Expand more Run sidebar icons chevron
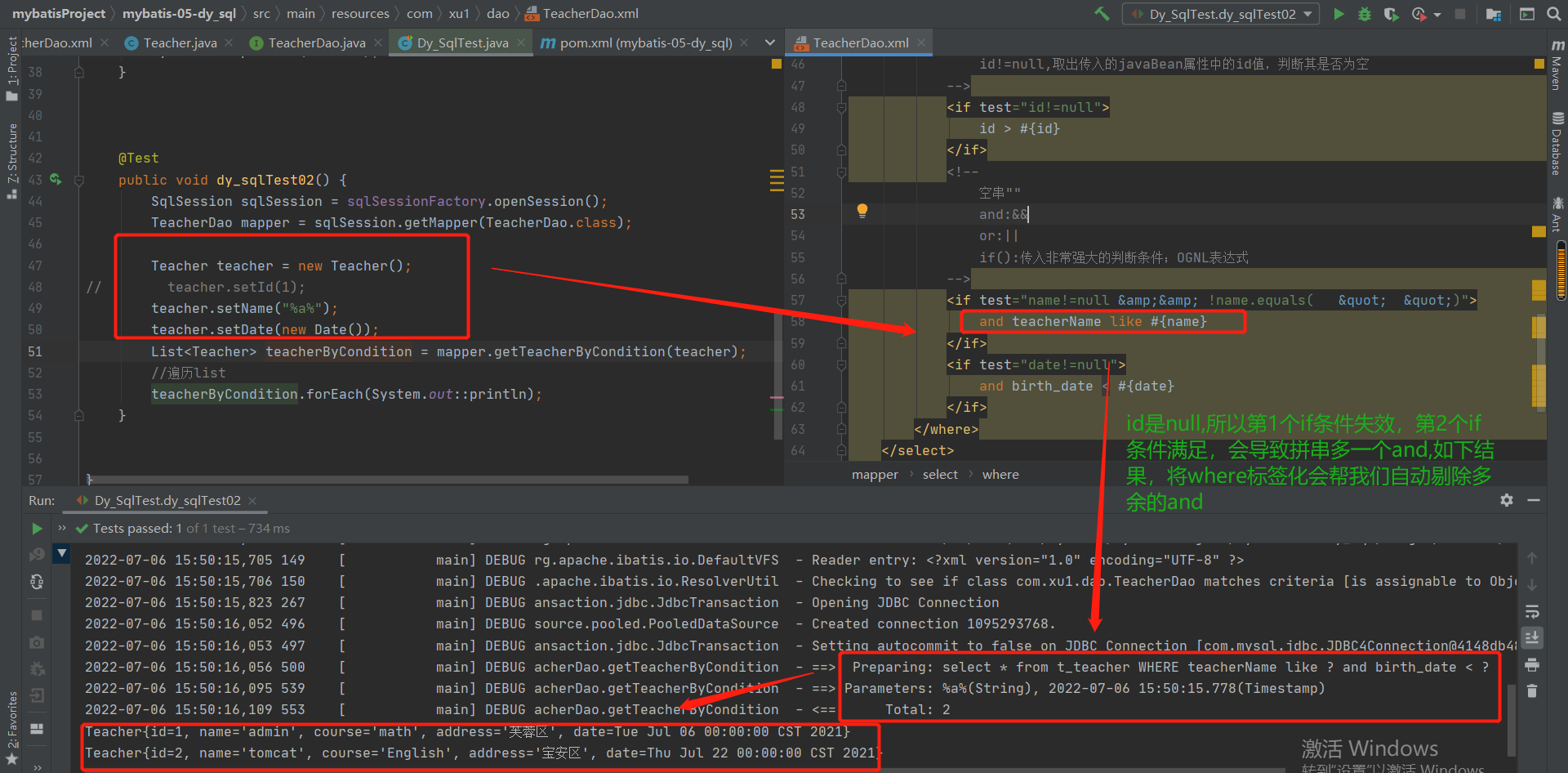The height and width of the screenshot is (773, 1568). (x=37, y=767)
